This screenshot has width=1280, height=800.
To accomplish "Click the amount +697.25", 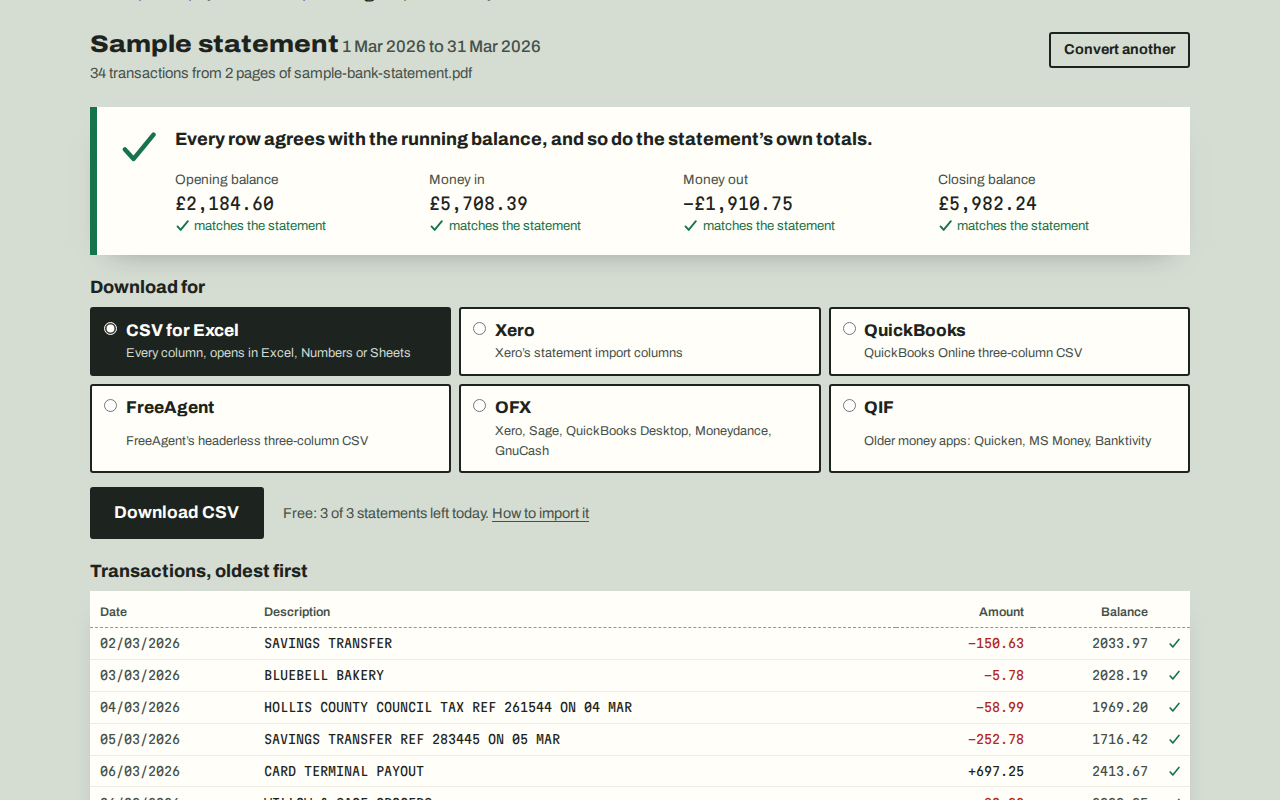I will (996, 772).
